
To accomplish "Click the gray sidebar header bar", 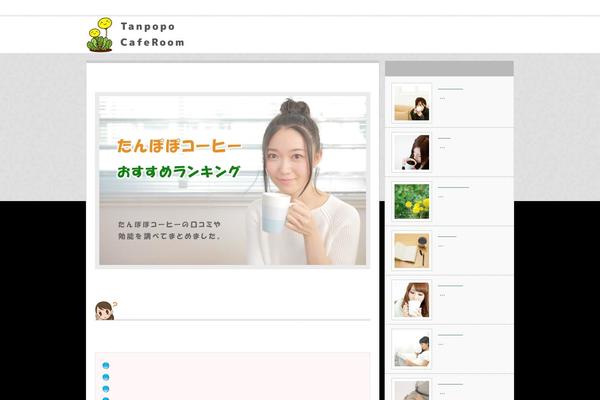I will [x=449, y=69].
